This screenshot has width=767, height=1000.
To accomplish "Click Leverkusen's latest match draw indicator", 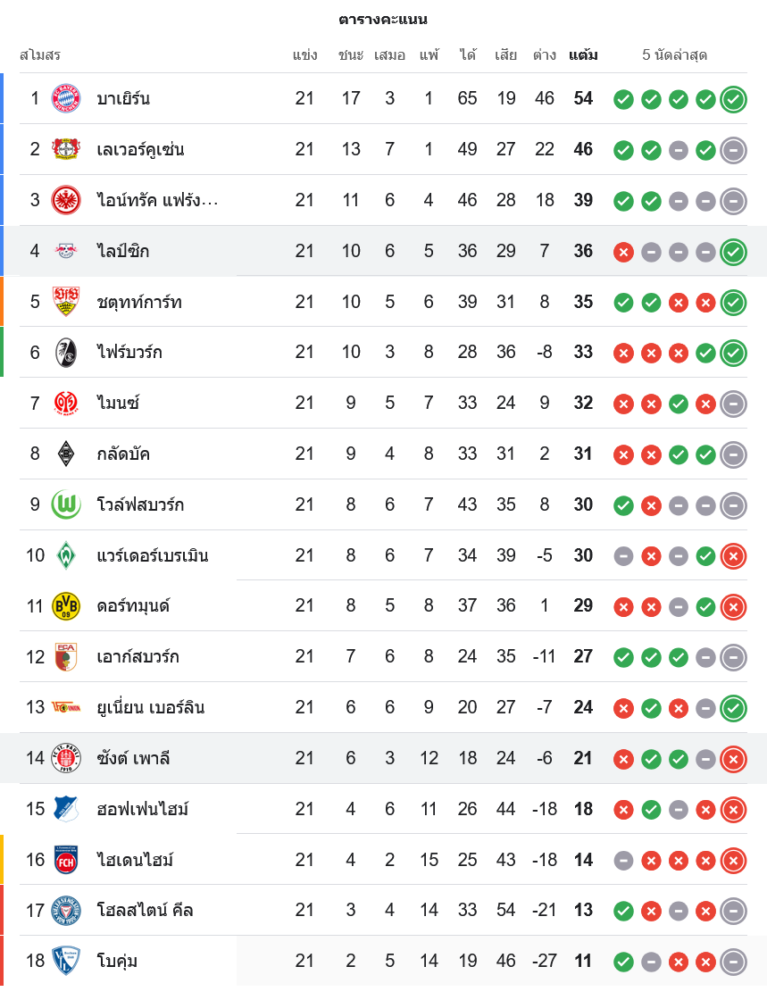I will (733, 150).
